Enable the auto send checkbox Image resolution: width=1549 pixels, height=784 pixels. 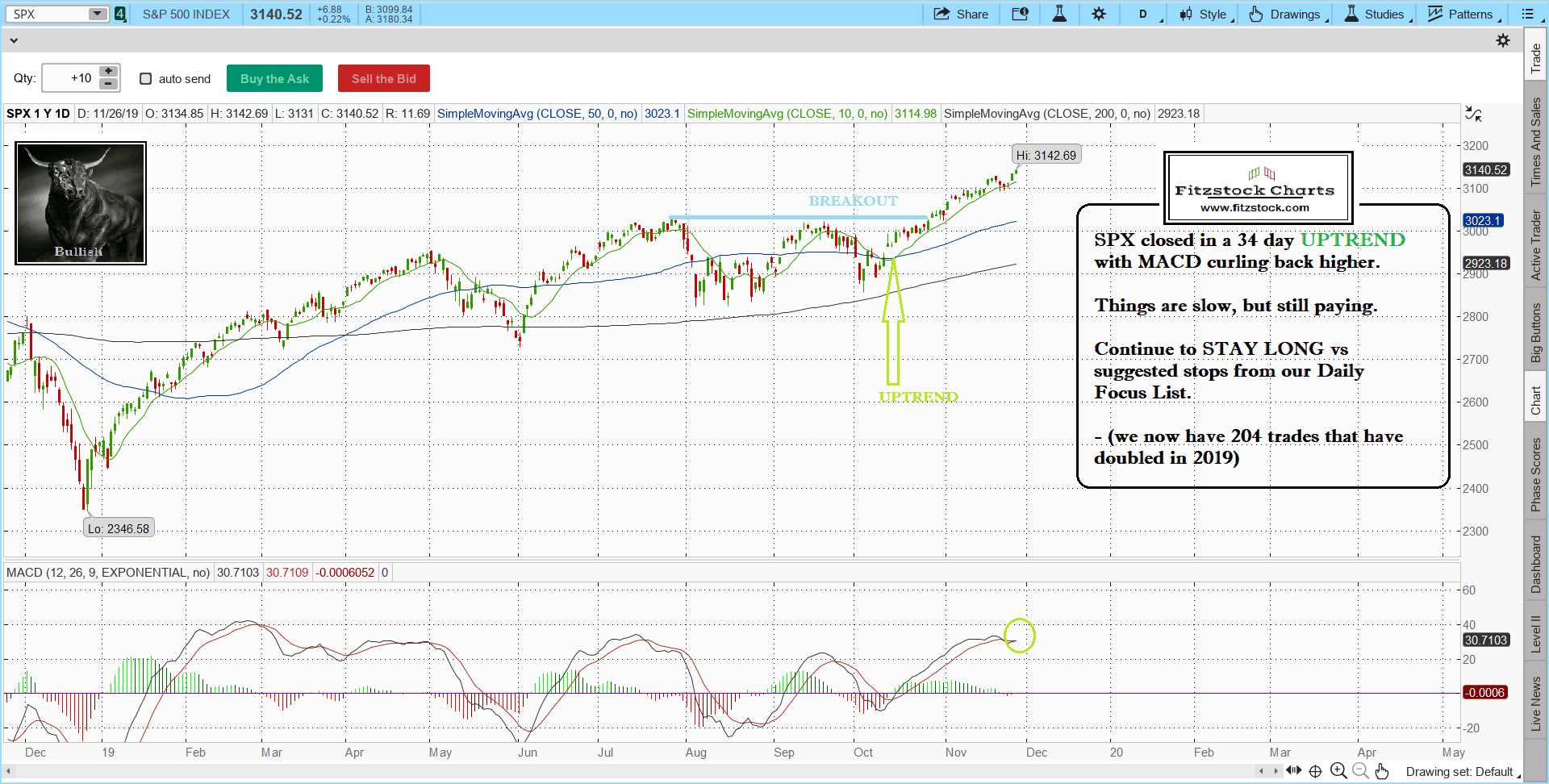pyautogui.click(x=146, y=78)
